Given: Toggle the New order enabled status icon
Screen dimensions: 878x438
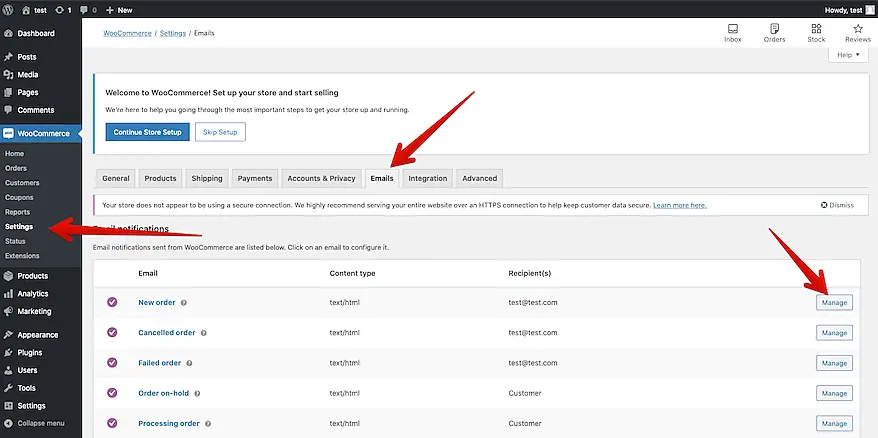Looking at the screenshot, I should (112, 302).
